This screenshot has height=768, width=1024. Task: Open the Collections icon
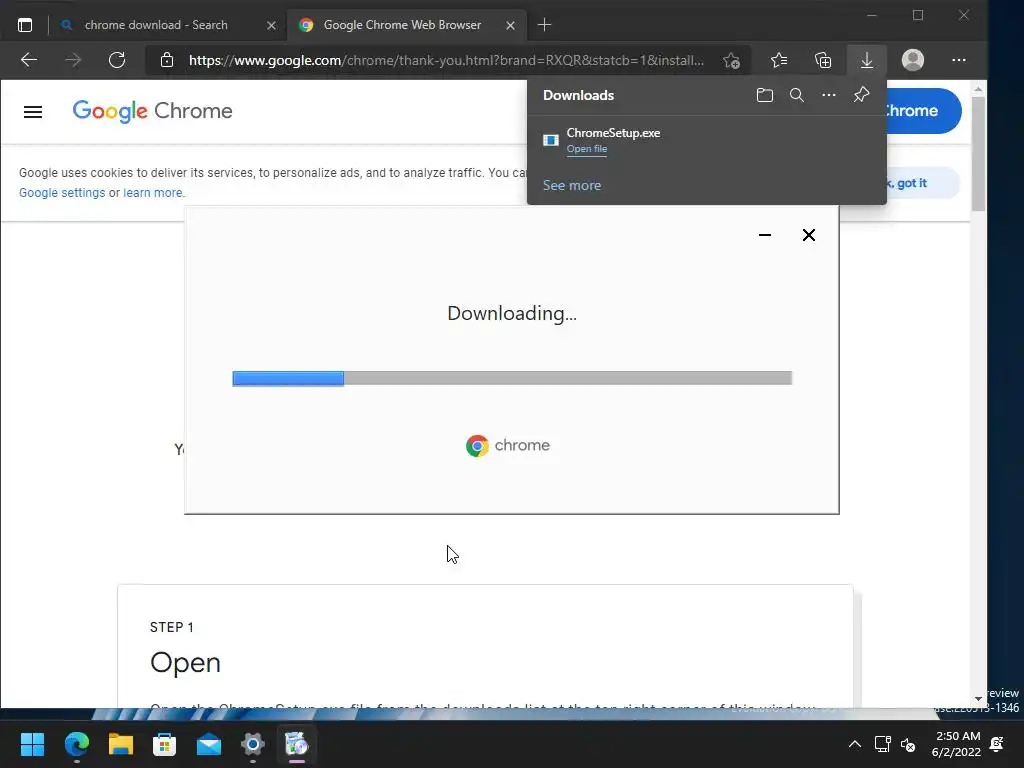click(823, 61)
